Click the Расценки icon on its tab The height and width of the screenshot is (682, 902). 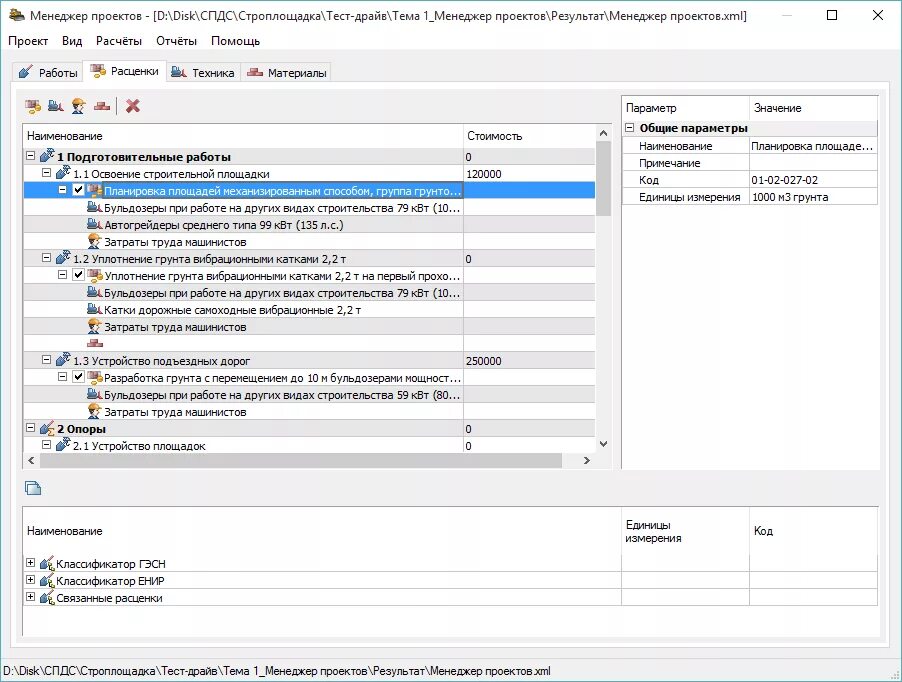pos(97,71)
